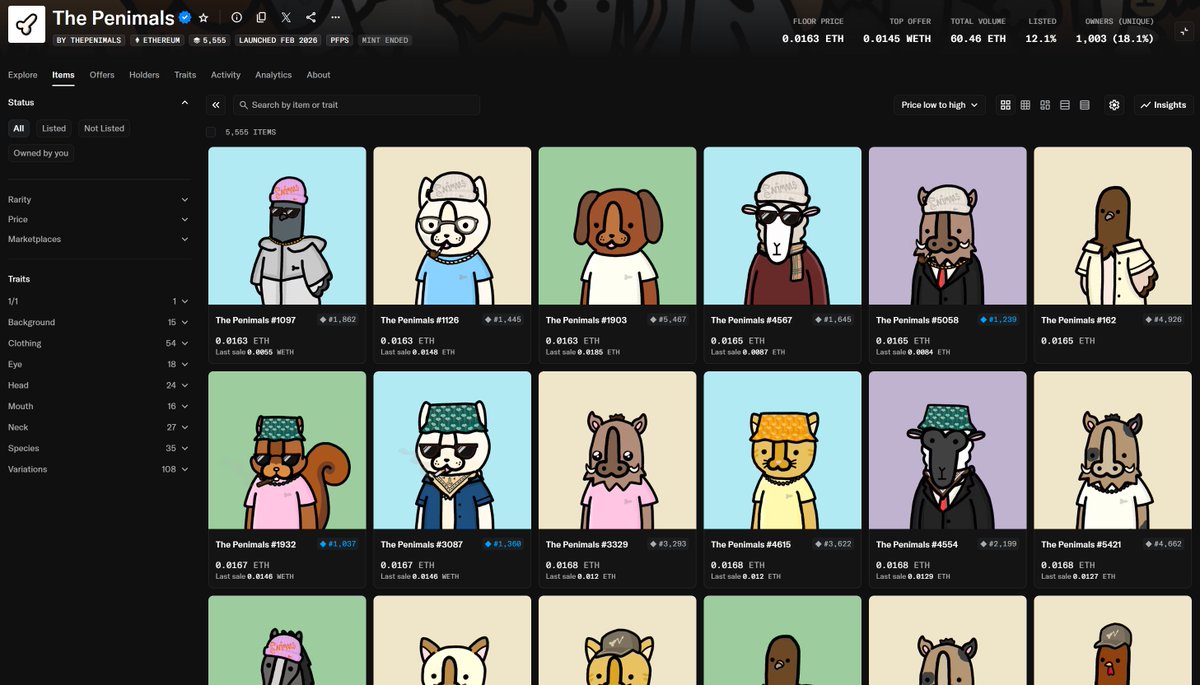Switch to list view

click(1065, 105)
